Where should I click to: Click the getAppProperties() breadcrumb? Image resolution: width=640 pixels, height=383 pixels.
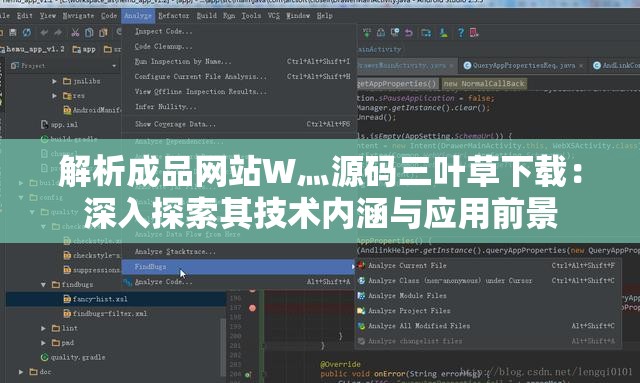click(x=397, y=84)
